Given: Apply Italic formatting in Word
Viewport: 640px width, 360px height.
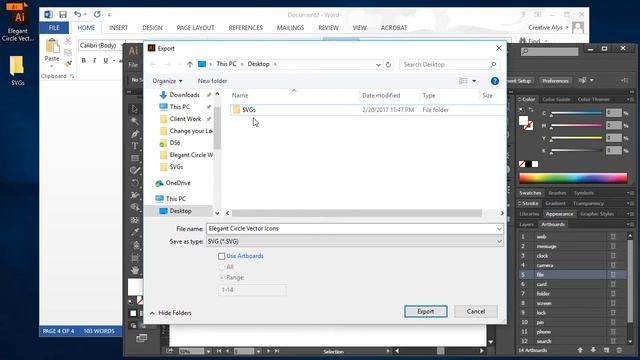Looking at the screenshot, I should [95, 60].
